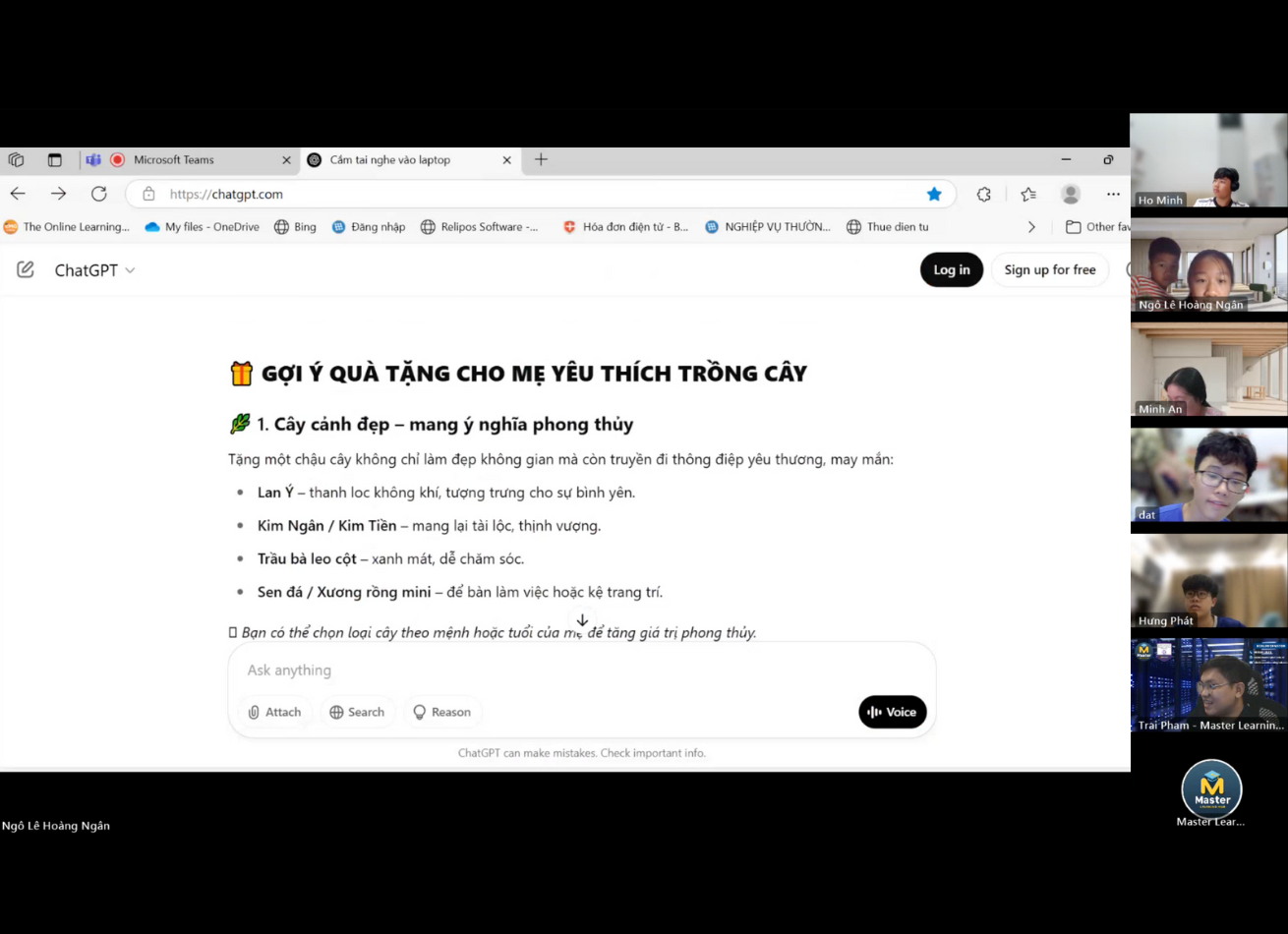Toggle the Search option in prompt box

357,712
